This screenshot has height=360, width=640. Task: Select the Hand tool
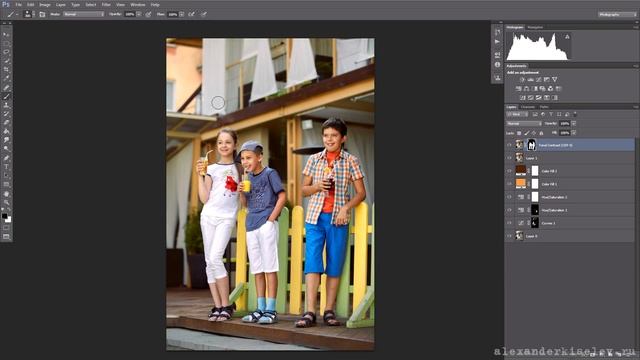point(6,193)
